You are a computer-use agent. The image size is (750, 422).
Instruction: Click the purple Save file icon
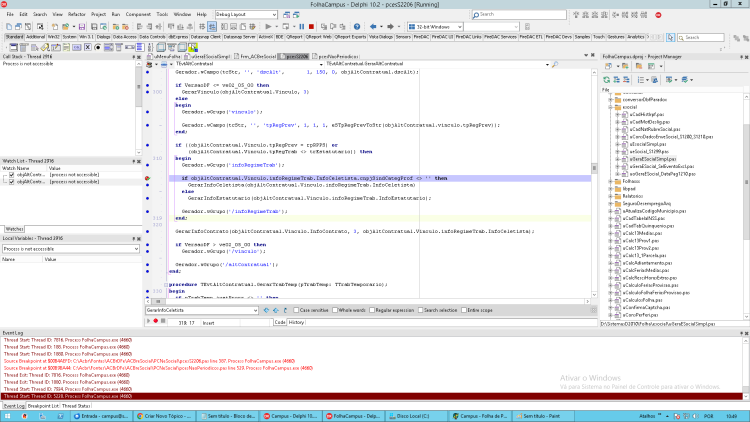pos(82,27)
